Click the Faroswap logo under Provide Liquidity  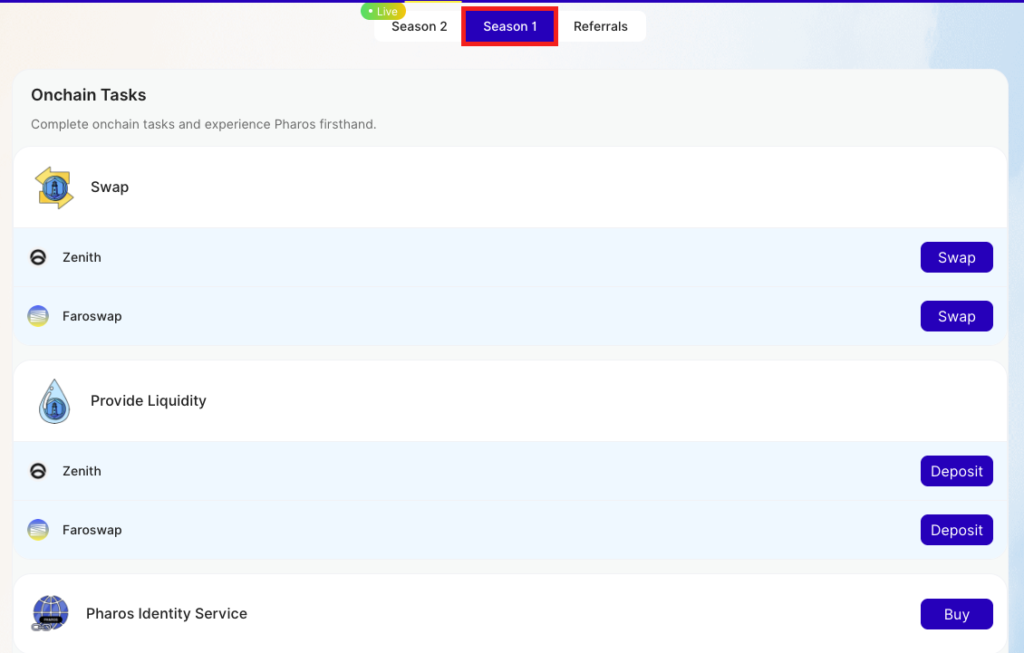coord(38,530)
